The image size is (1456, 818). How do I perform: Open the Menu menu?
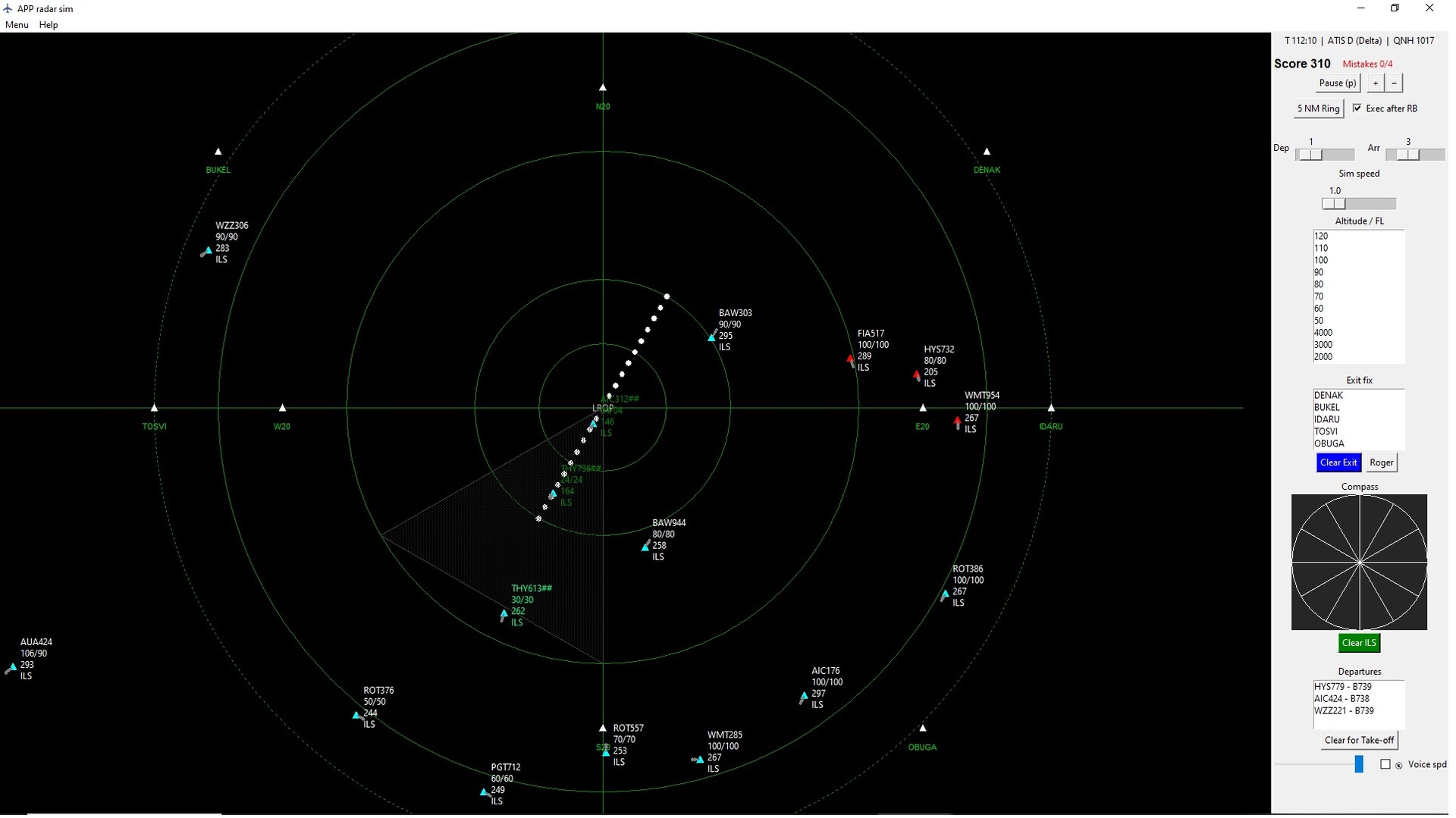pyautogui.click(x=17, y=25)
